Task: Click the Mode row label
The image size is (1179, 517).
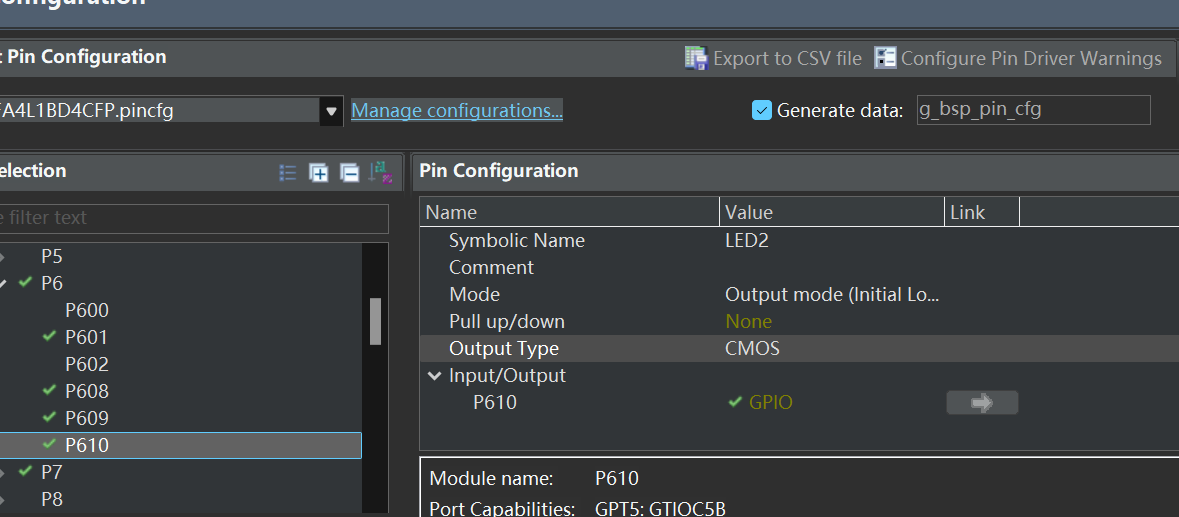Action: point(474,295)
